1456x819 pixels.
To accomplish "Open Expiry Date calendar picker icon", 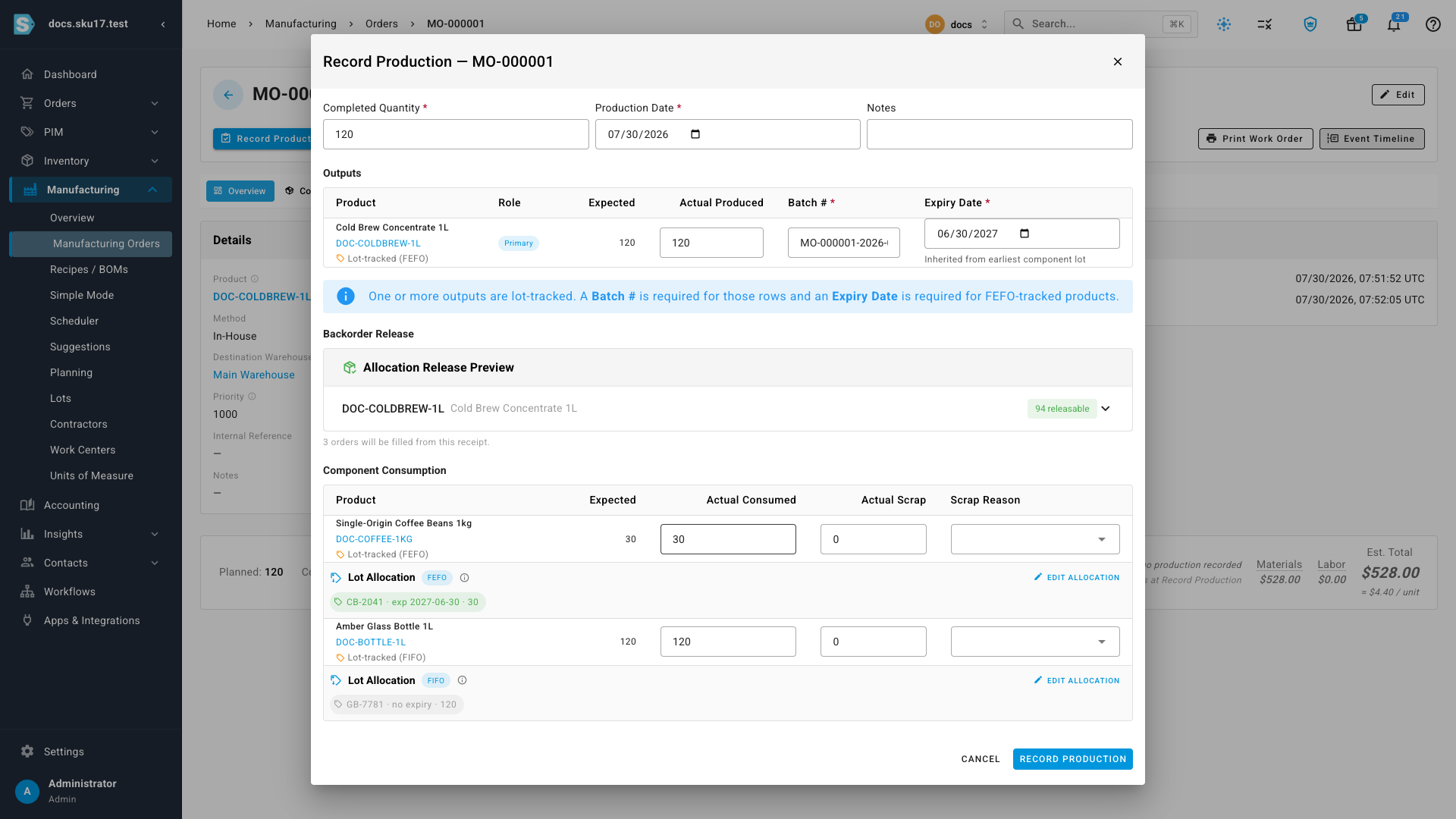I will (x=1025, y=234).
